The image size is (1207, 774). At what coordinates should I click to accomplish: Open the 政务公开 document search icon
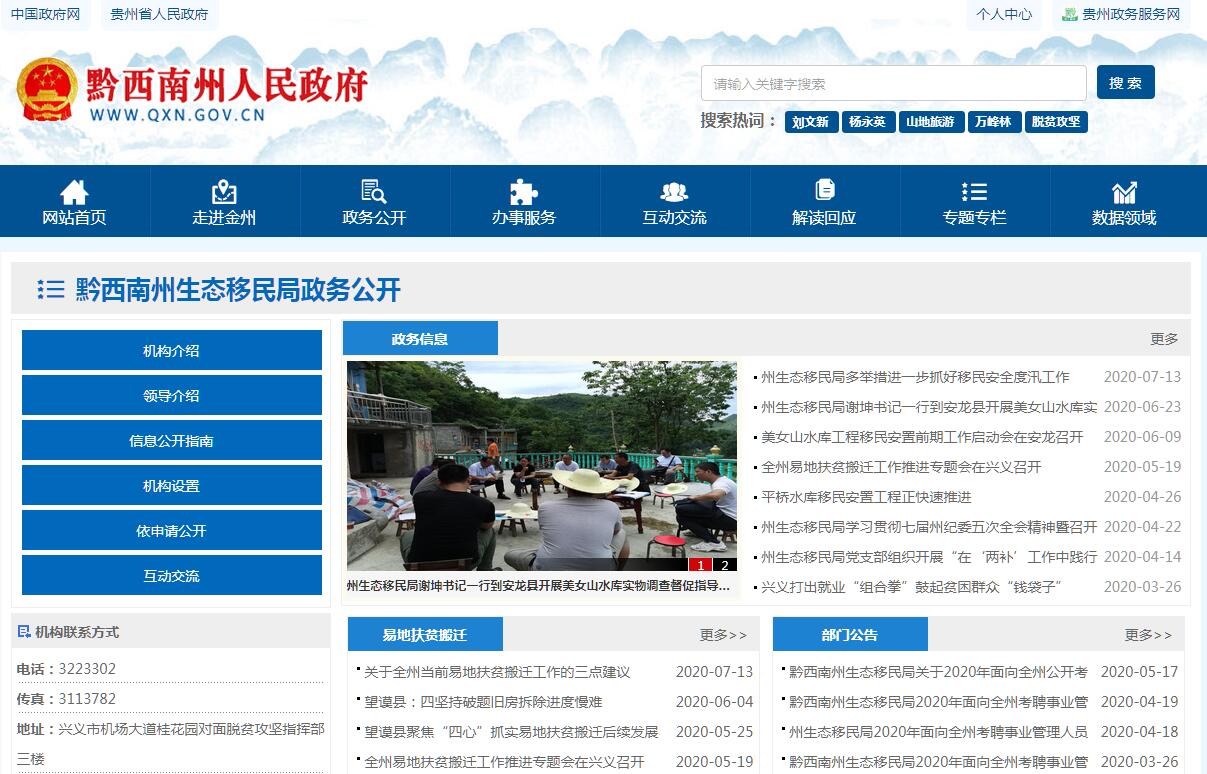pos(374,192)
